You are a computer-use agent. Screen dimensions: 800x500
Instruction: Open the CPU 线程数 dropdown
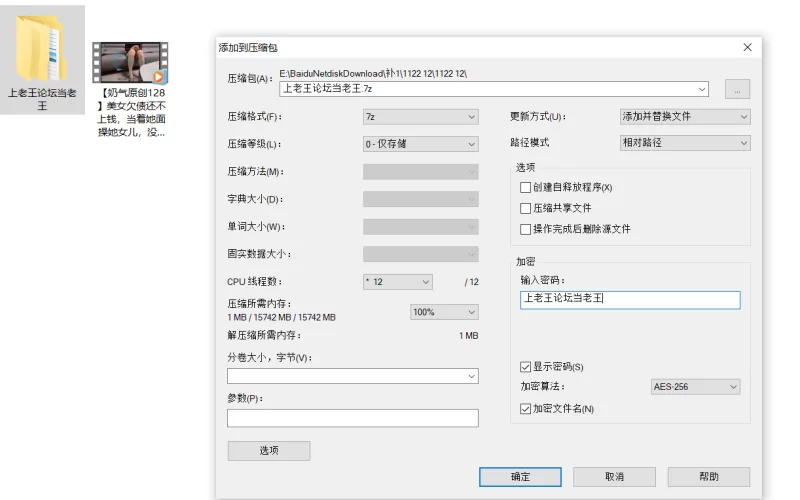click(x=398, y=282)
